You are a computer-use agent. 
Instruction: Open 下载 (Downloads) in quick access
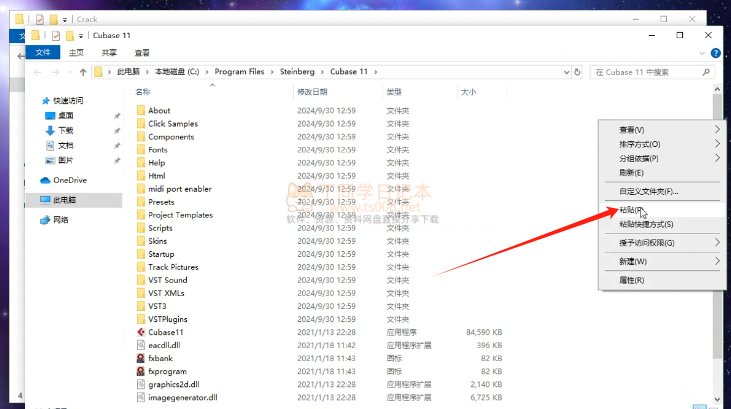pos(50,130)
